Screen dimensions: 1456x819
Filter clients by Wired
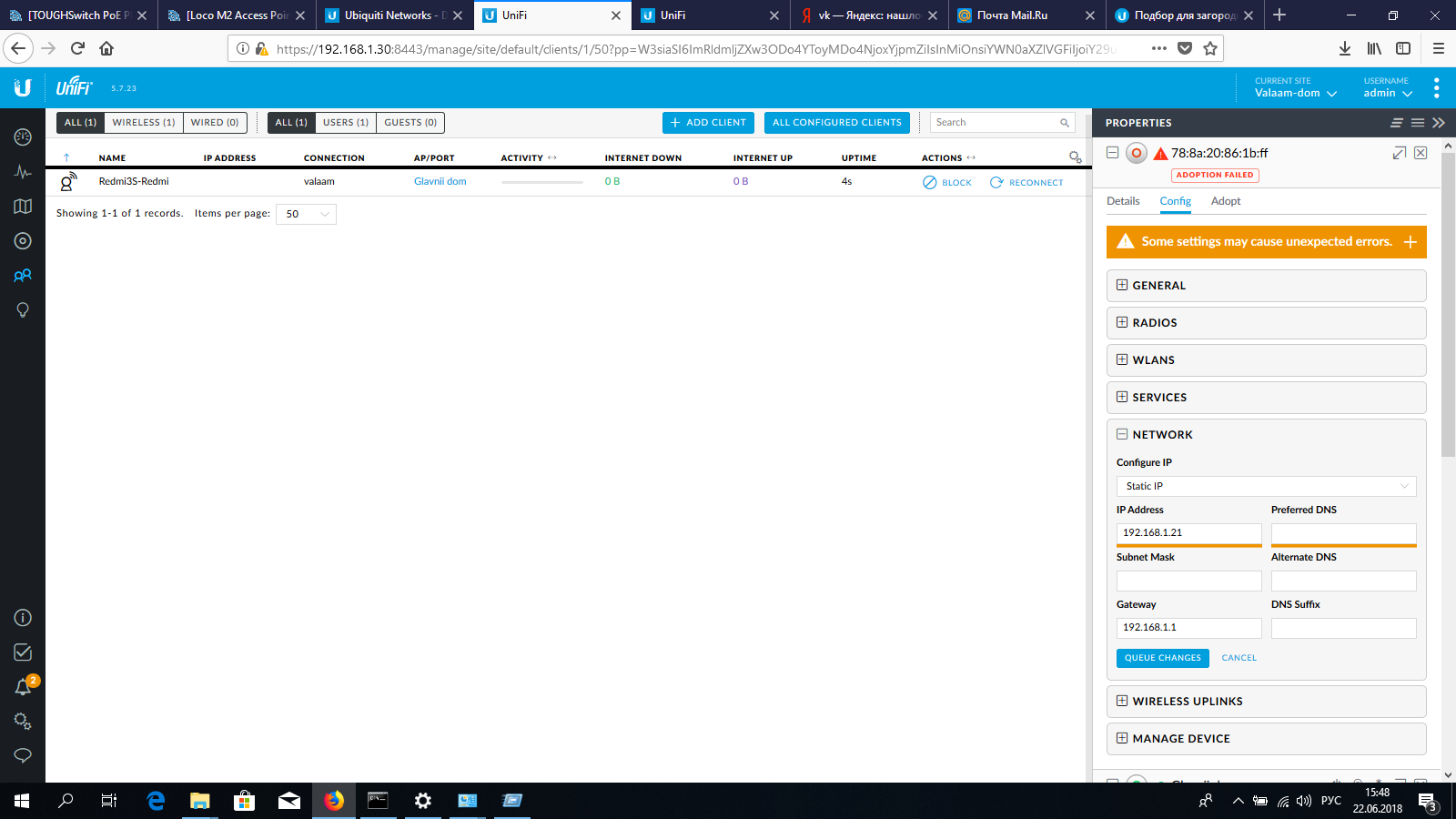click(x=215, y=123)
